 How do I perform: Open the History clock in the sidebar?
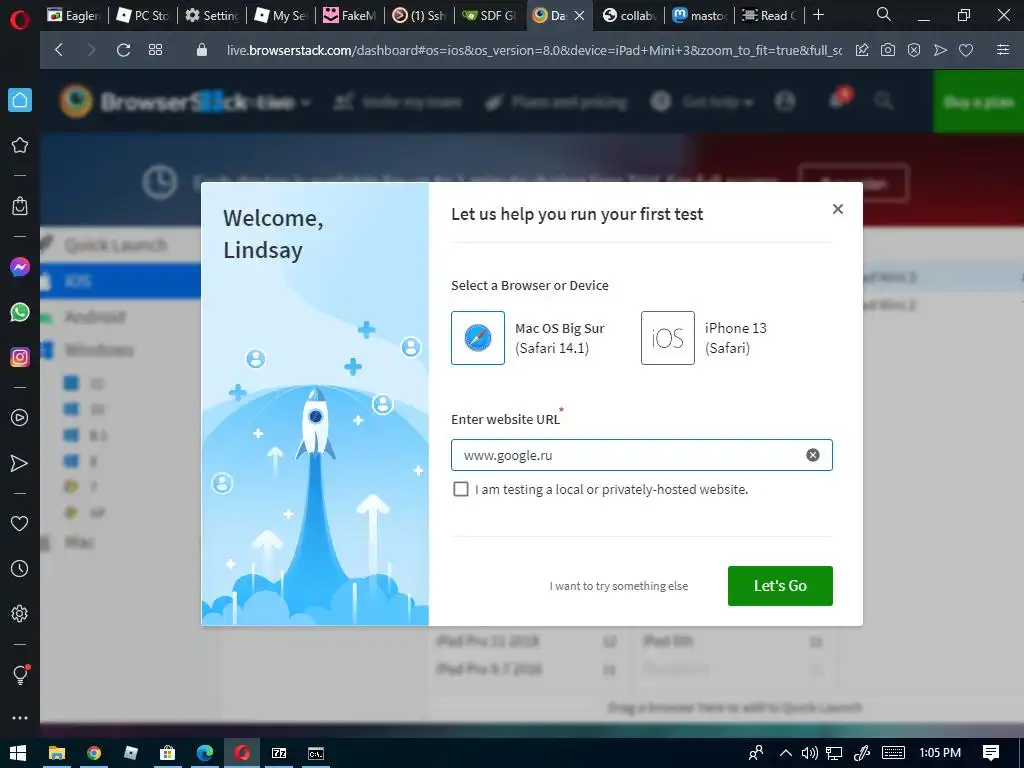click(20, 568)
